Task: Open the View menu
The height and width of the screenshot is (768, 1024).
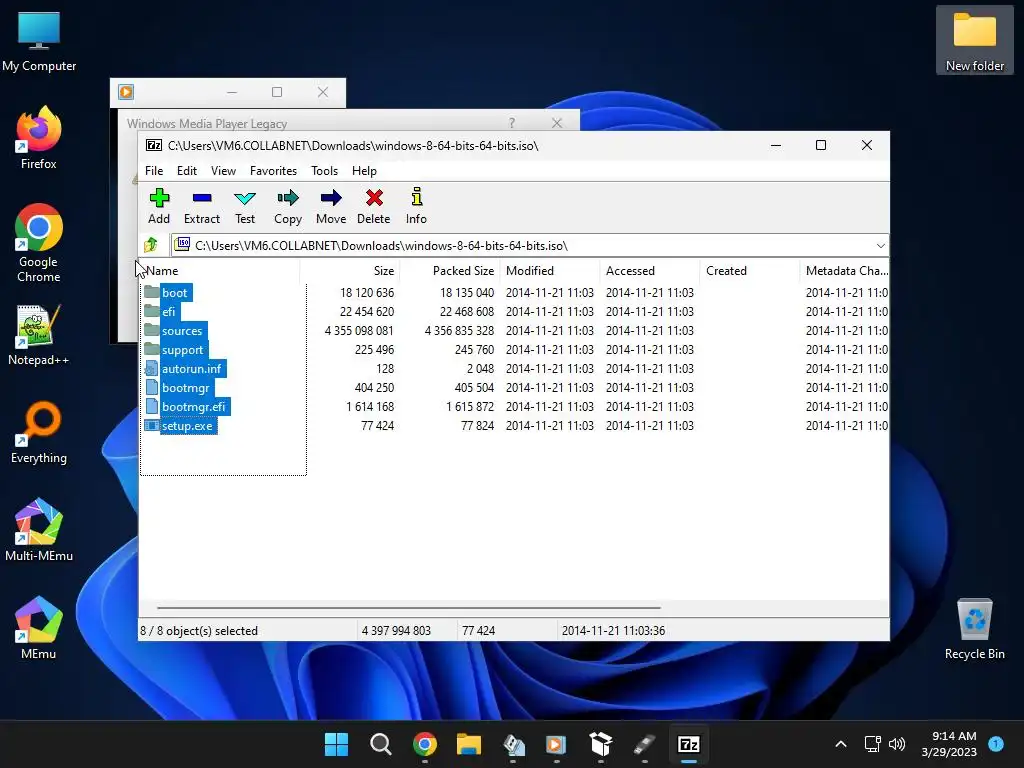Action: 223,170
